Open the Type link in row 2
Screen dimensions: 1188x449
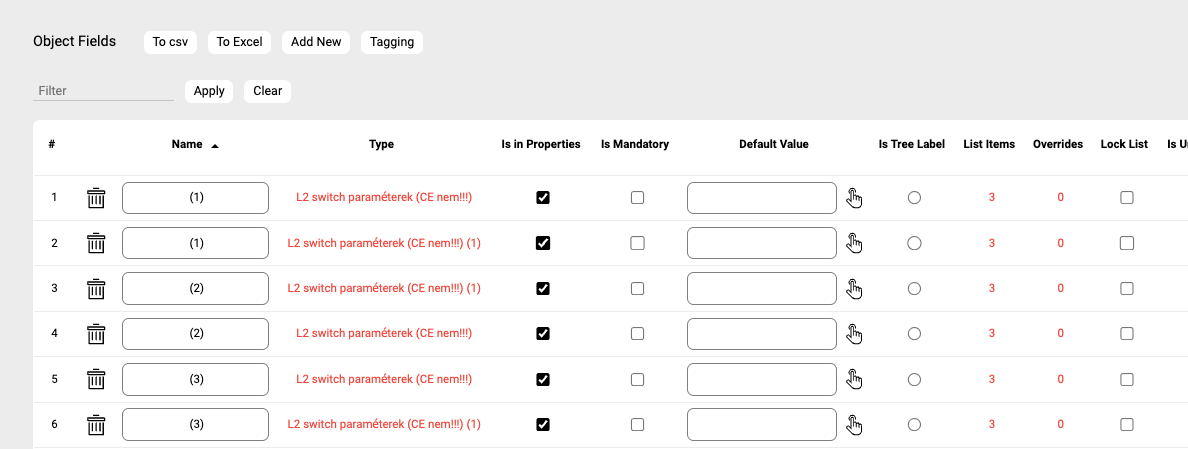pos(384,243)
